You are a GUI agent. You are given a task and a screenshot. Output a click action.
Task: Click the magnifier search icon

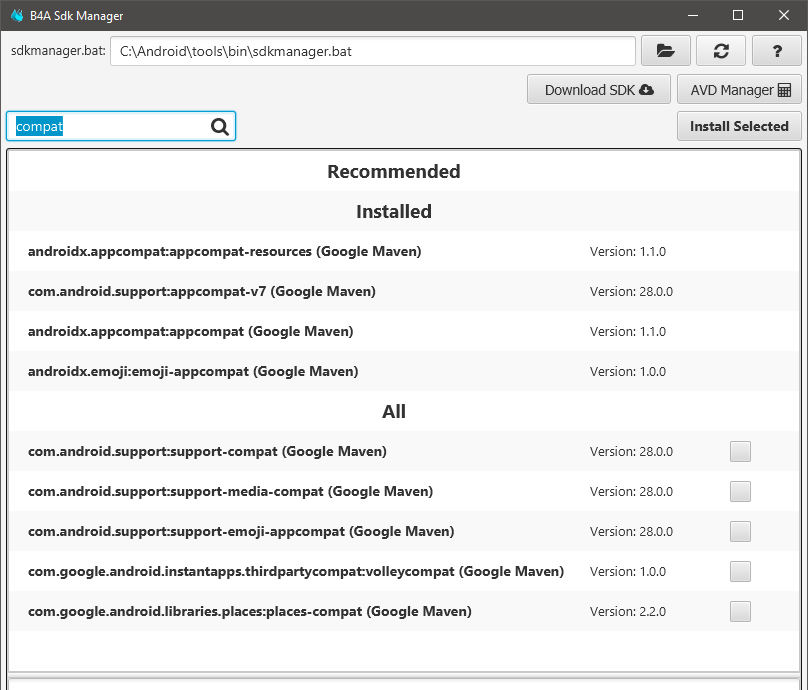coord(220,126)
